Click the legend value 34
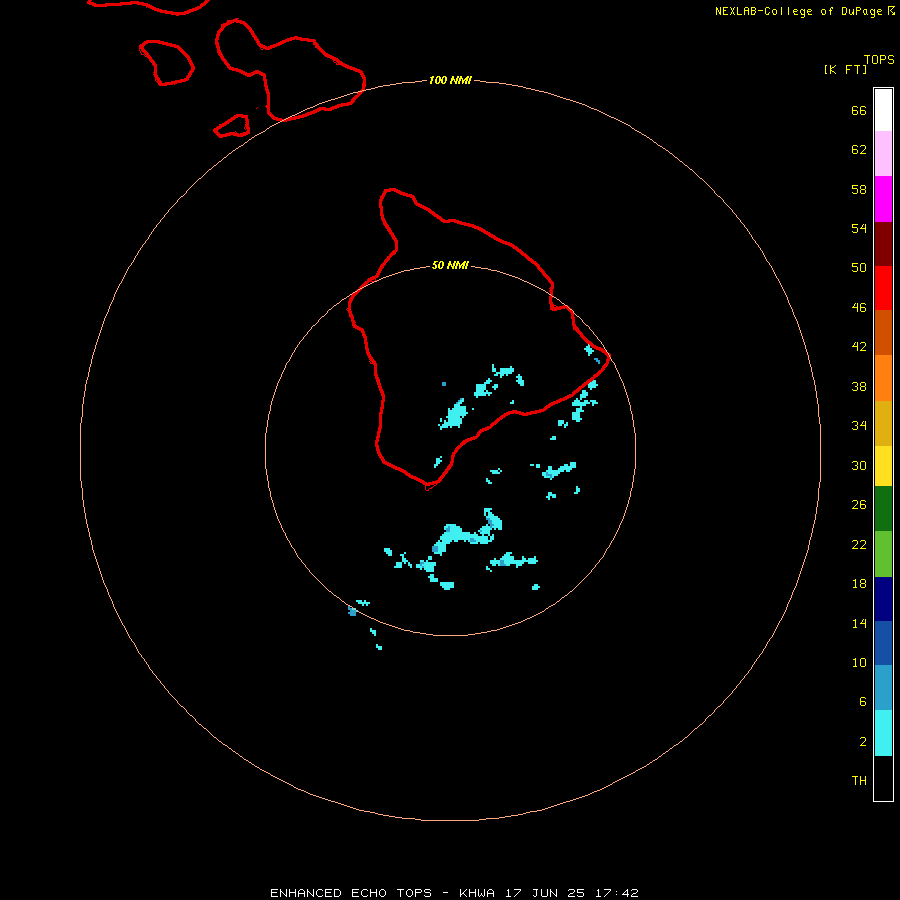The height and width of the screenshot is (900, 900). click(859, 426)
